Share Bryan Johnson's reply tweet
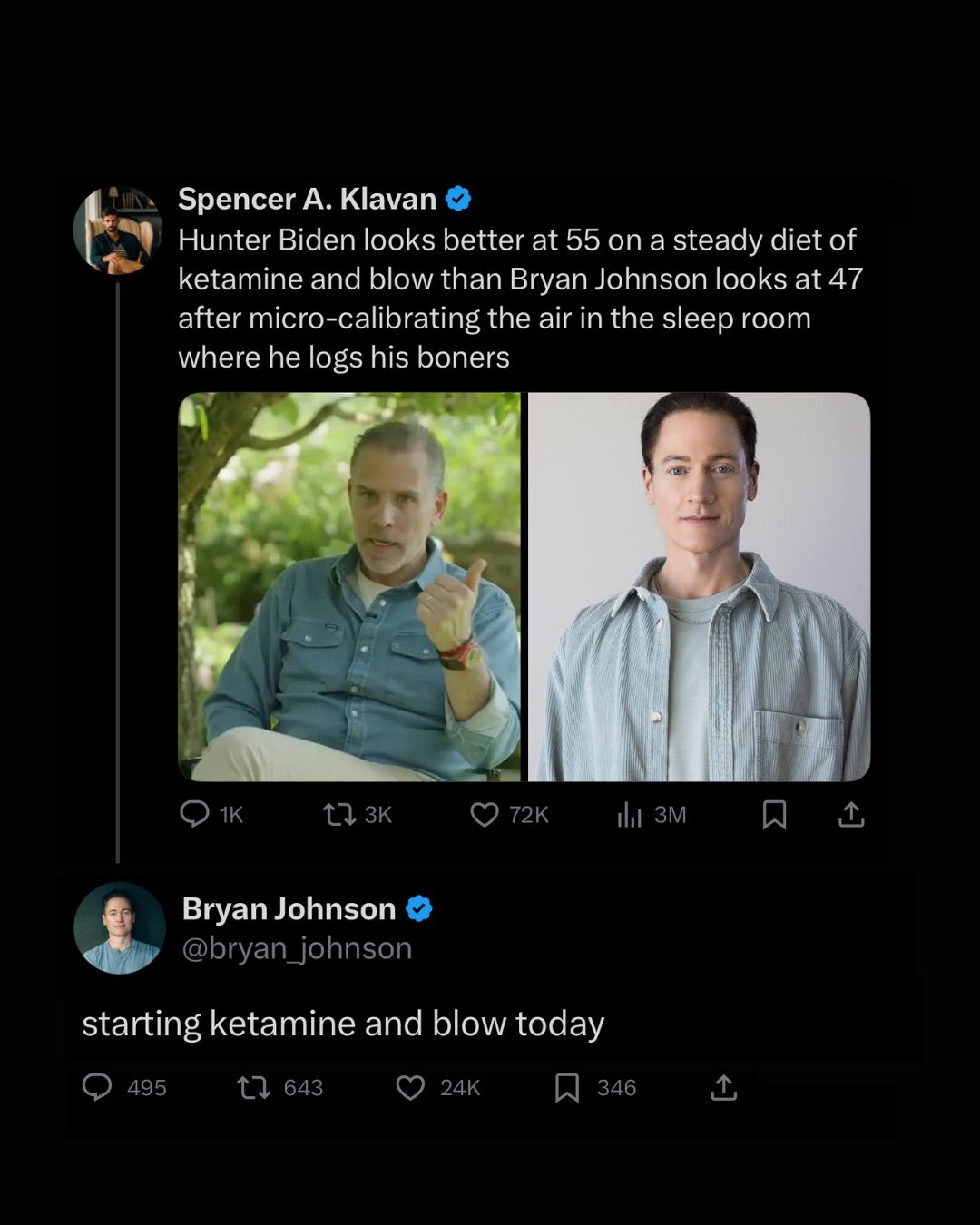 coord(723,1087)
